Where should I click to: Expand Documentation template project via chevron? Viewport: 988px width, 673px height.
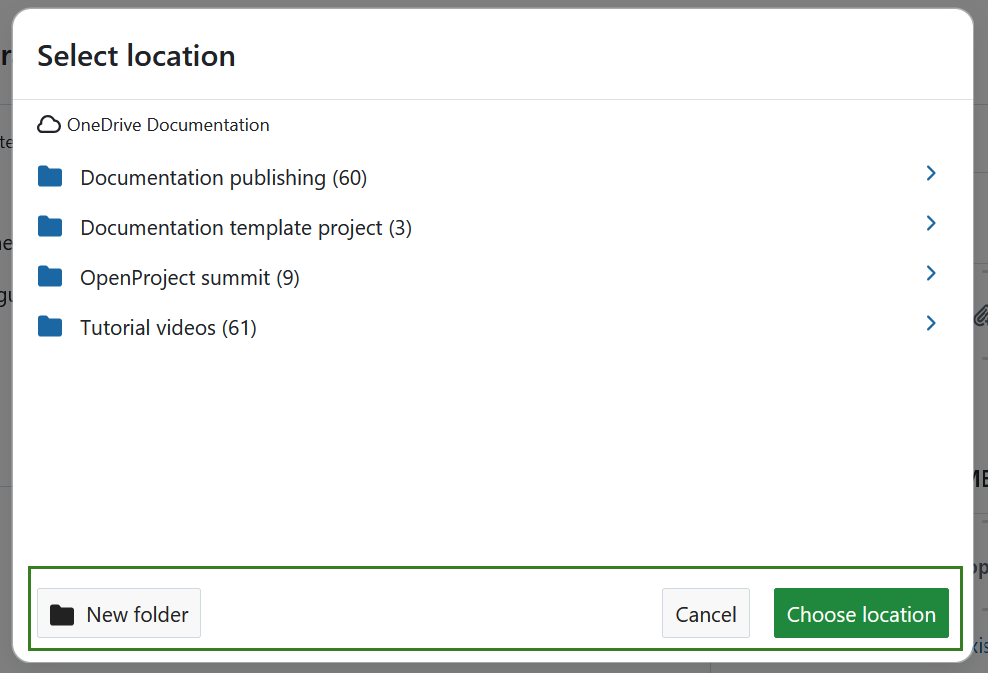[x=931, y=223]
